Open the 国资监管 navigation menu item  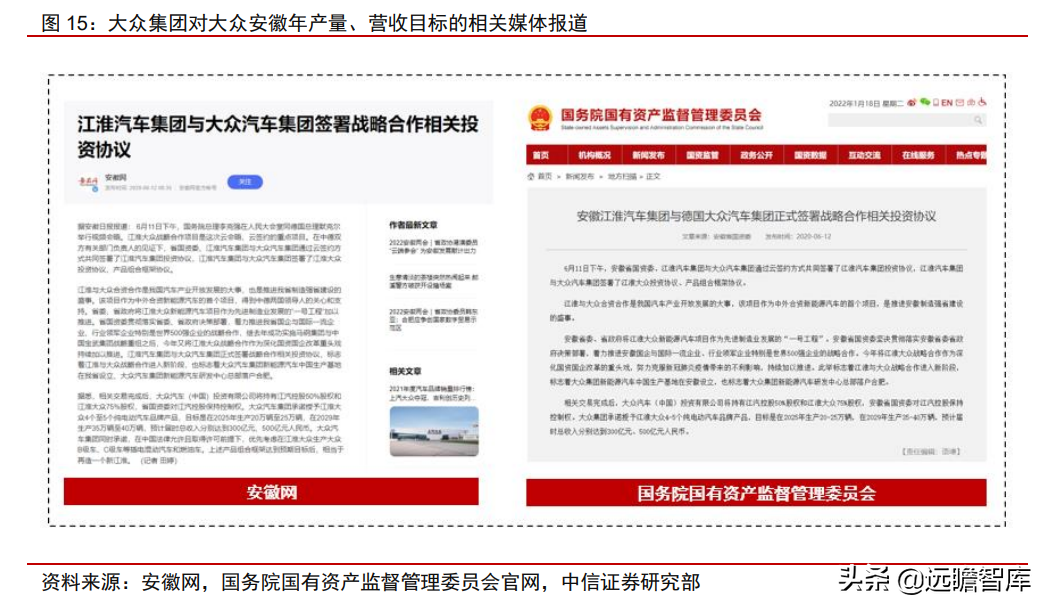[702, 155]
